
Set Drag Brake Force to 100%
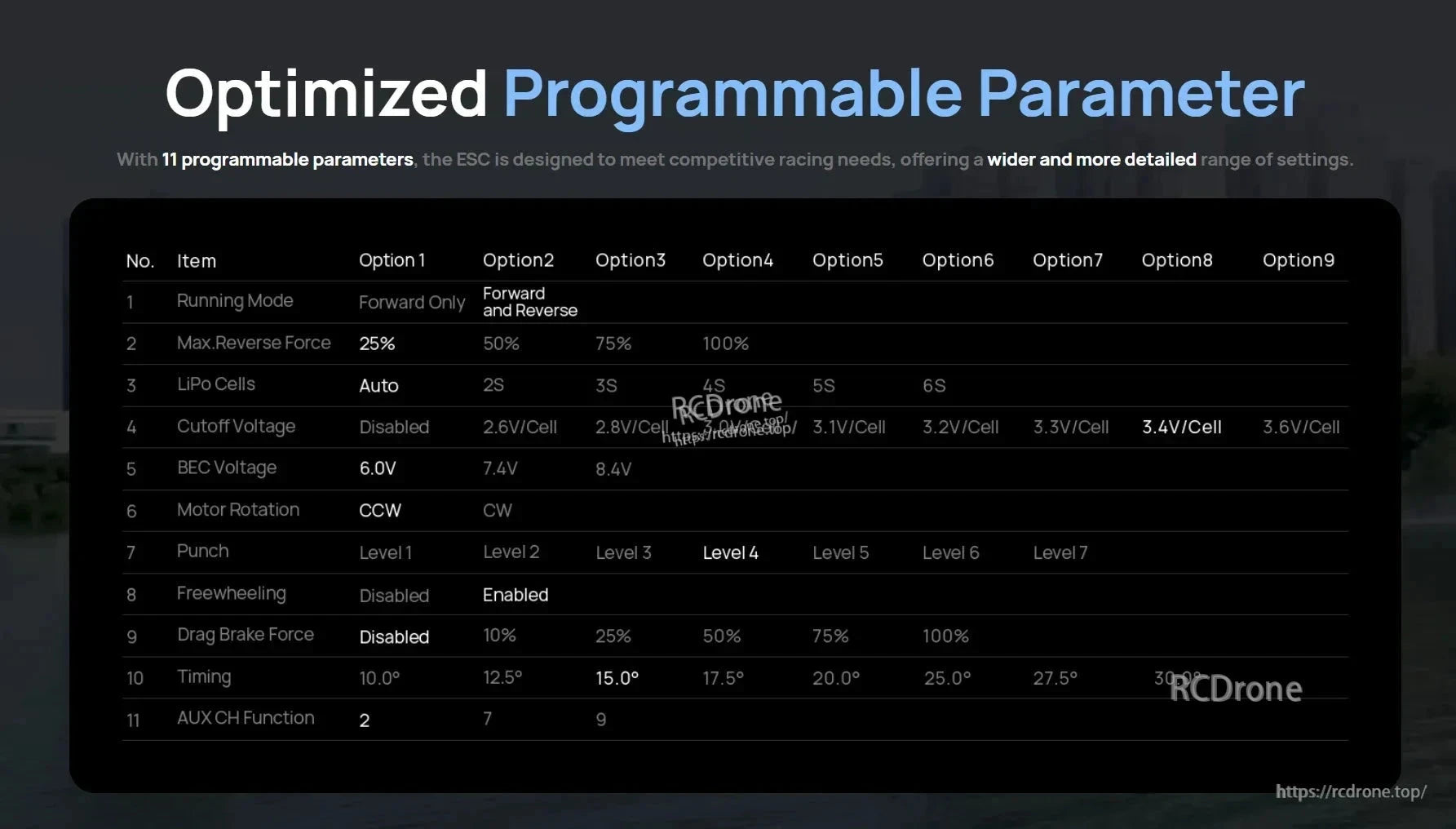[945, 636]
